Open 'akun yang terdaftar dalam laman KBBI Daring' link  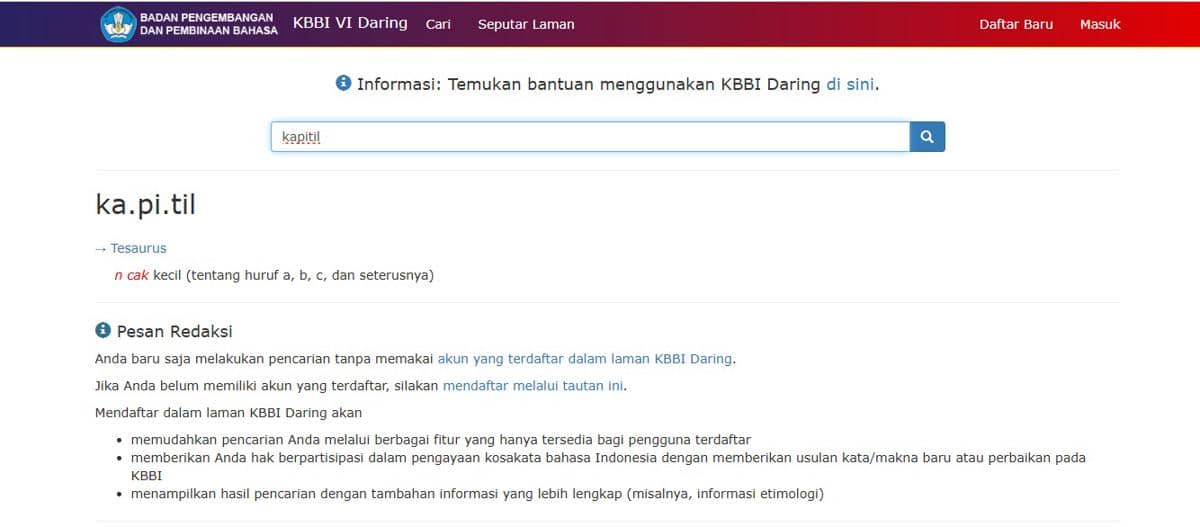point(585,358)
